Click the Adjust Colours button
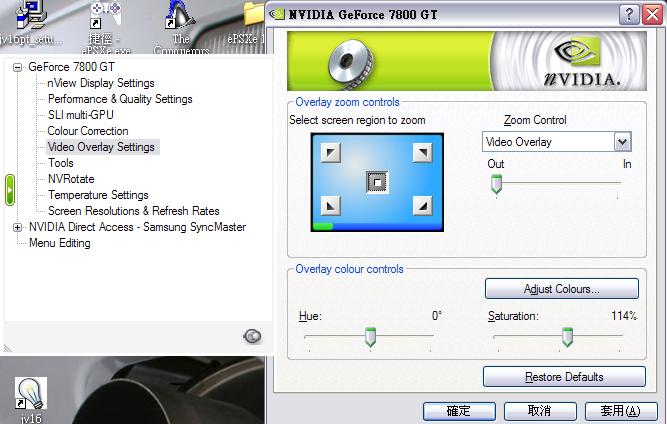Image resolution: width=667 pixels, height=424 pixels. coord(562,289)
